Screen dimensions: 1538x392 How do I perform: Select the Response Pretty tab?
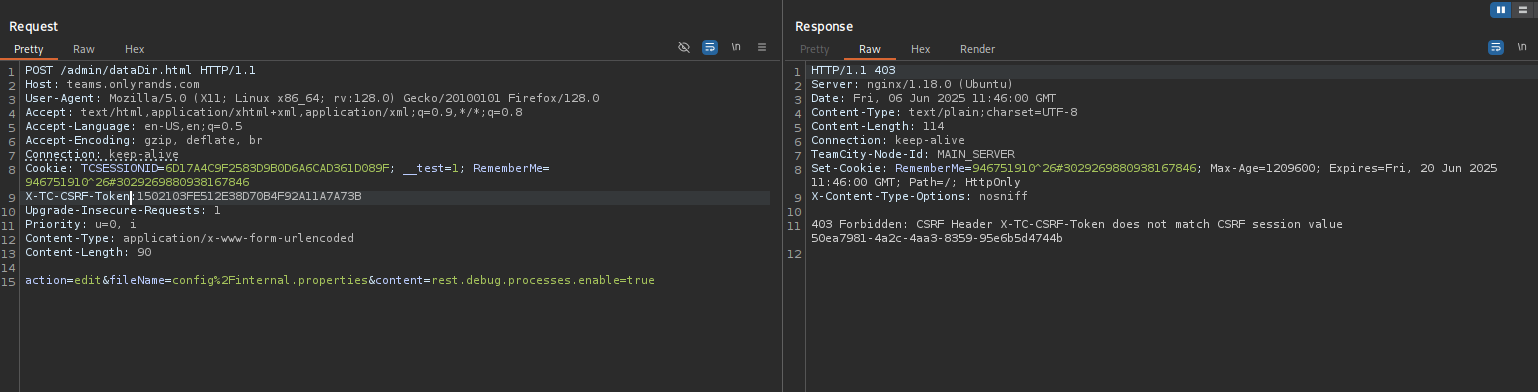pos(815,49)
